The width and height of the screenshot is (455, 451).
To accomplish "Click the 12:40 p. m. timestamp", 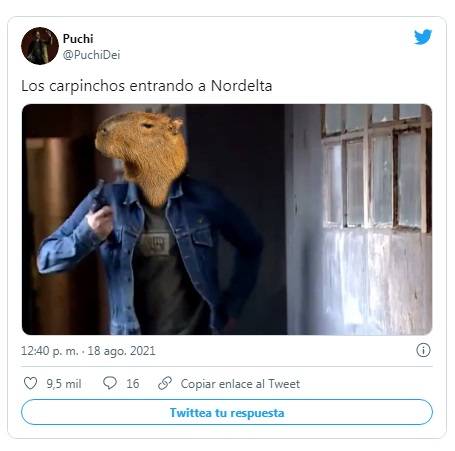I will point(50,351).
